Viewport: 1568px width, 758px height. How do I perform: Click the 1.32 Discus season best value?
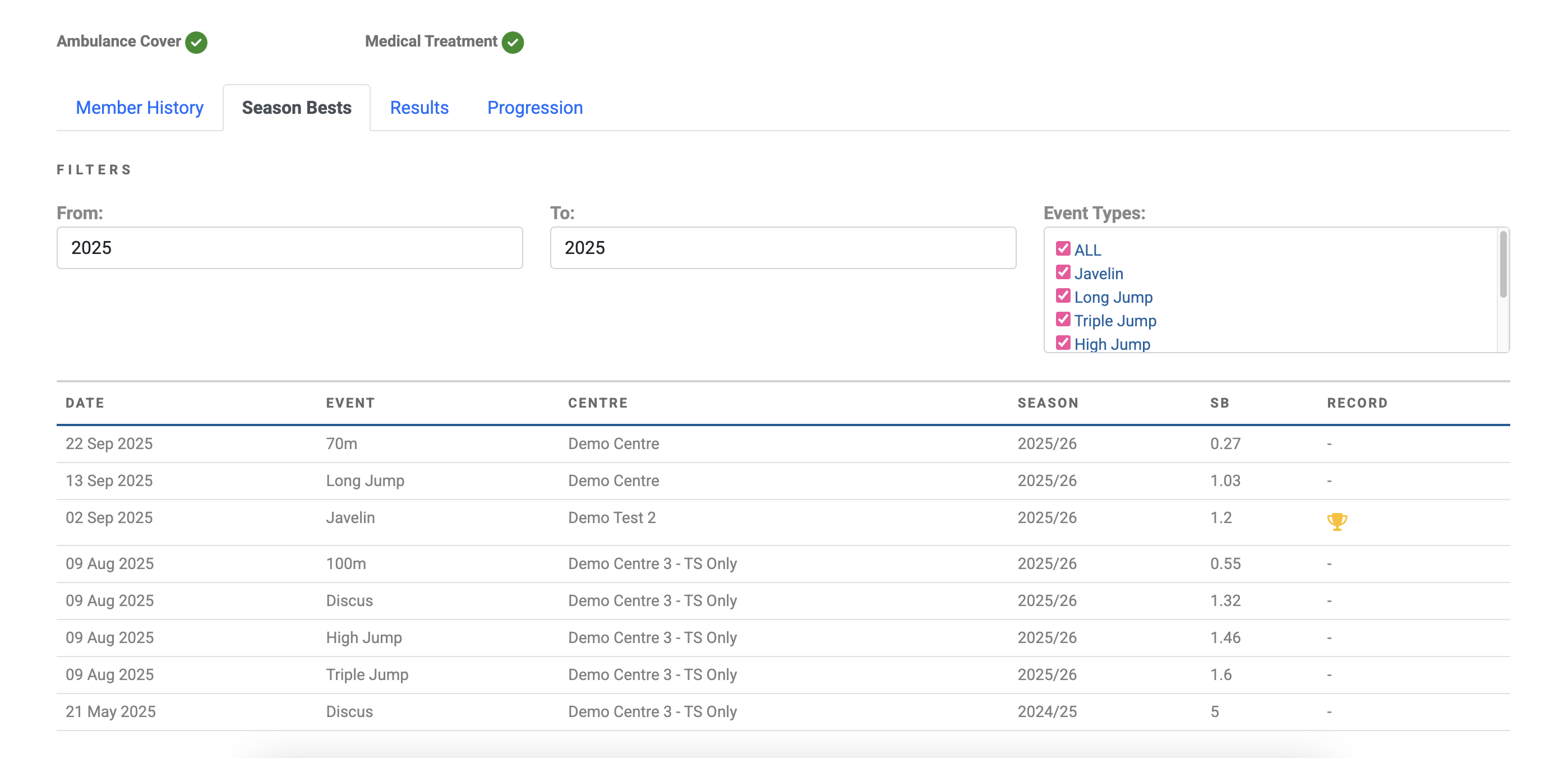pos(1225,600)
